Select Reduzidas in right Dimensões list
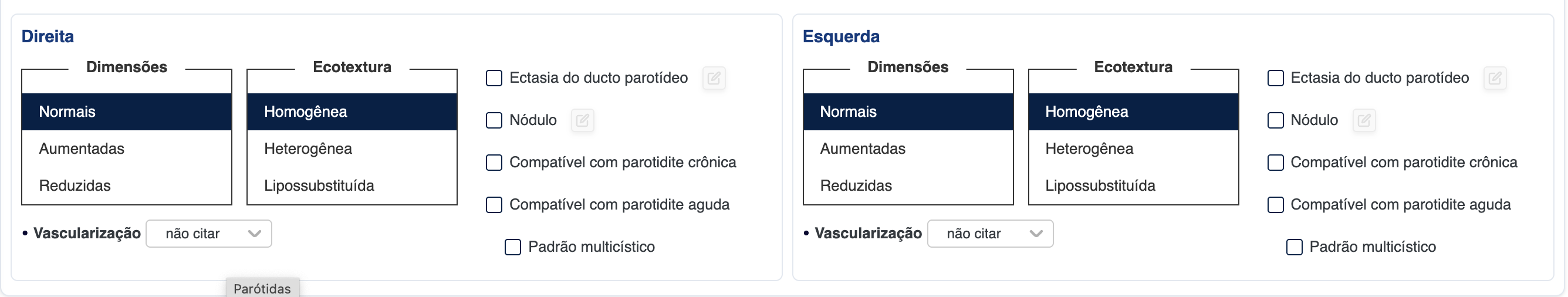The height and width of the screenshot is (297, 1568). pyautogui.click(x=127, y=186)
